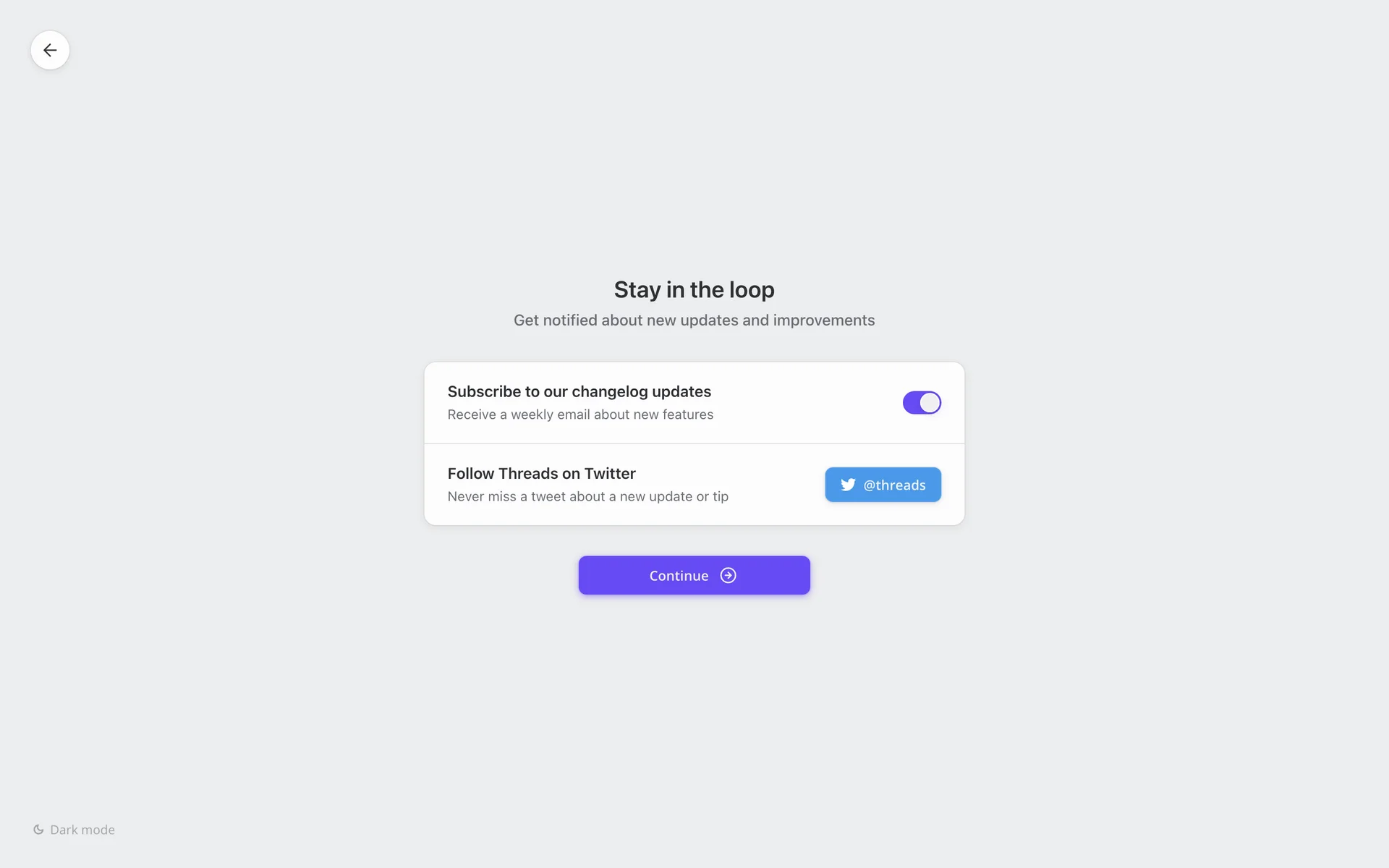The image size is (1389, 868).
Task: Click the circled arrow icon in Continue
Action: [x=728, y=575]
